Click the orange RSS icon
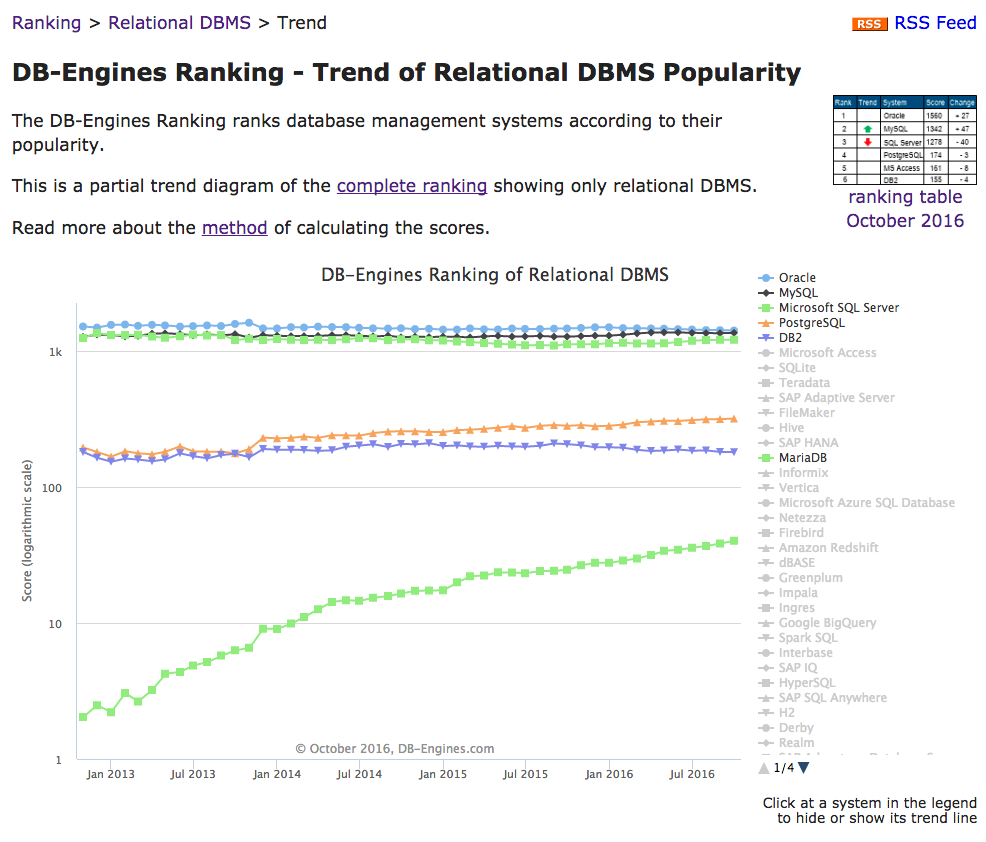Viewport: 986px width, 842px height. point(869,24)
